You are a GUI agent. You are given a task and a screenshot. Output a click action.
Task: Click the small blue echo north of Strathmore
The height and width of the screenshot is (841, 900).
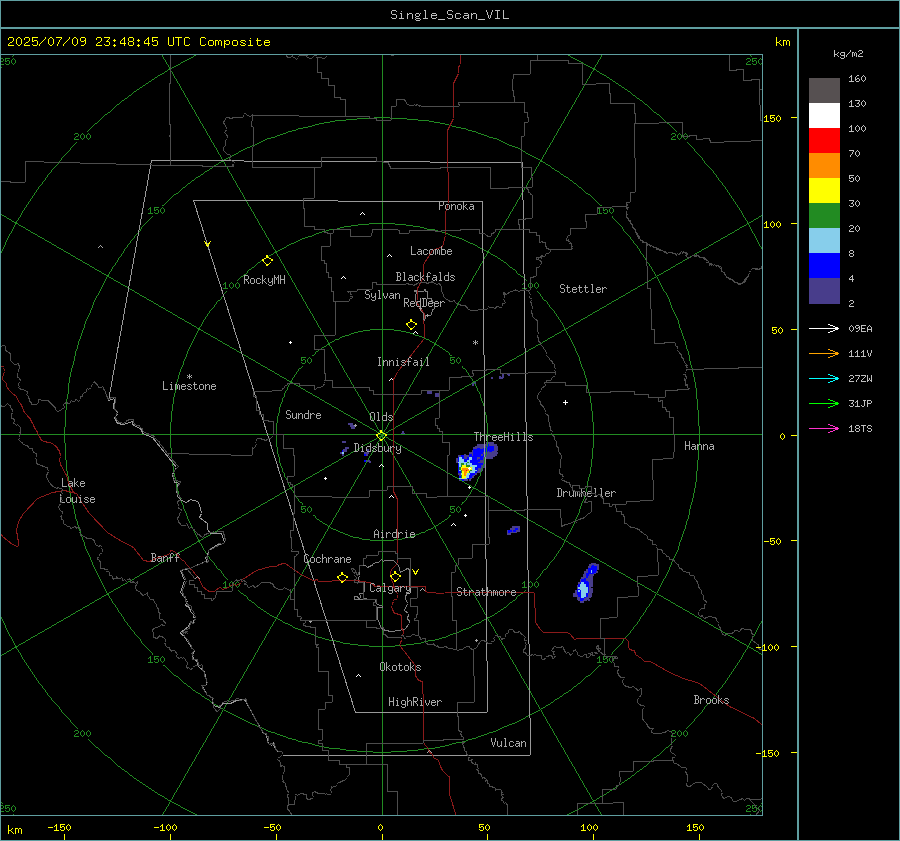(513, 530)
